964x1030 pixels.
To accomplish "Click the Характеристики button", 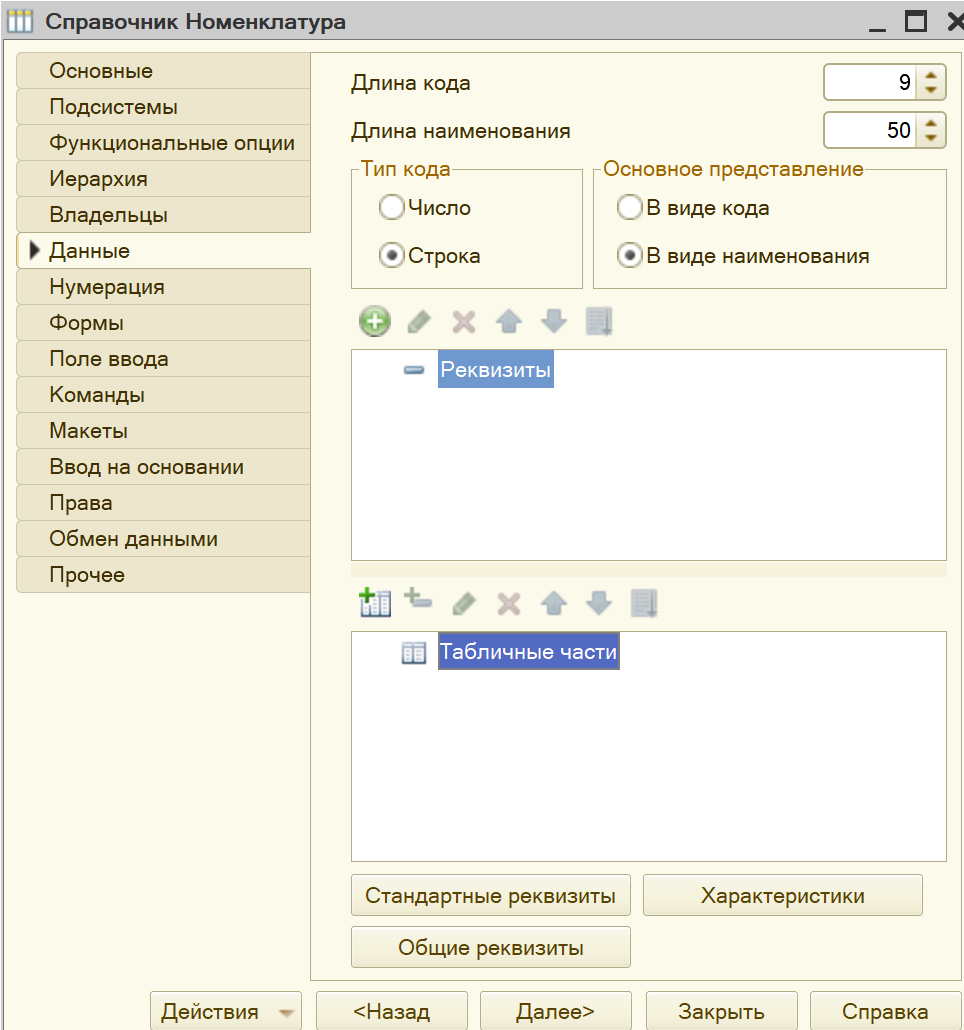I will click(783, 895).
